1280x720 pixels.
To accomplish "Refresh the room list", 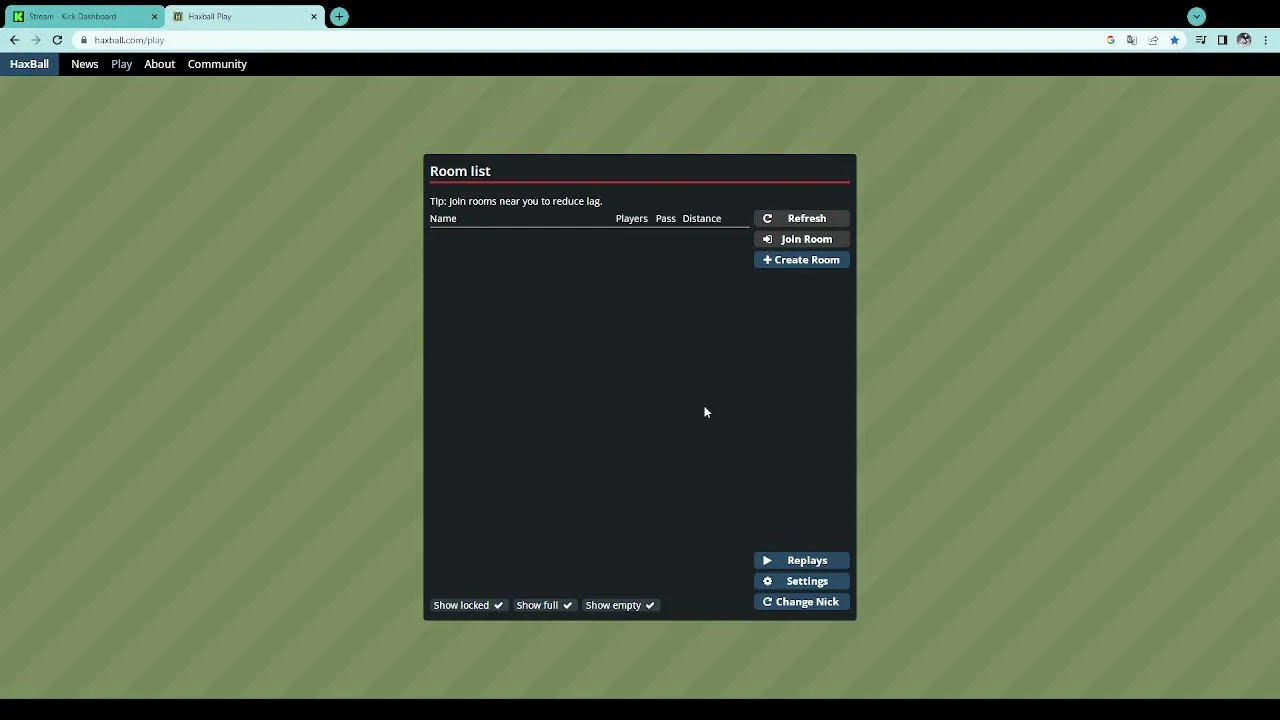I will [x=801, y=218].
